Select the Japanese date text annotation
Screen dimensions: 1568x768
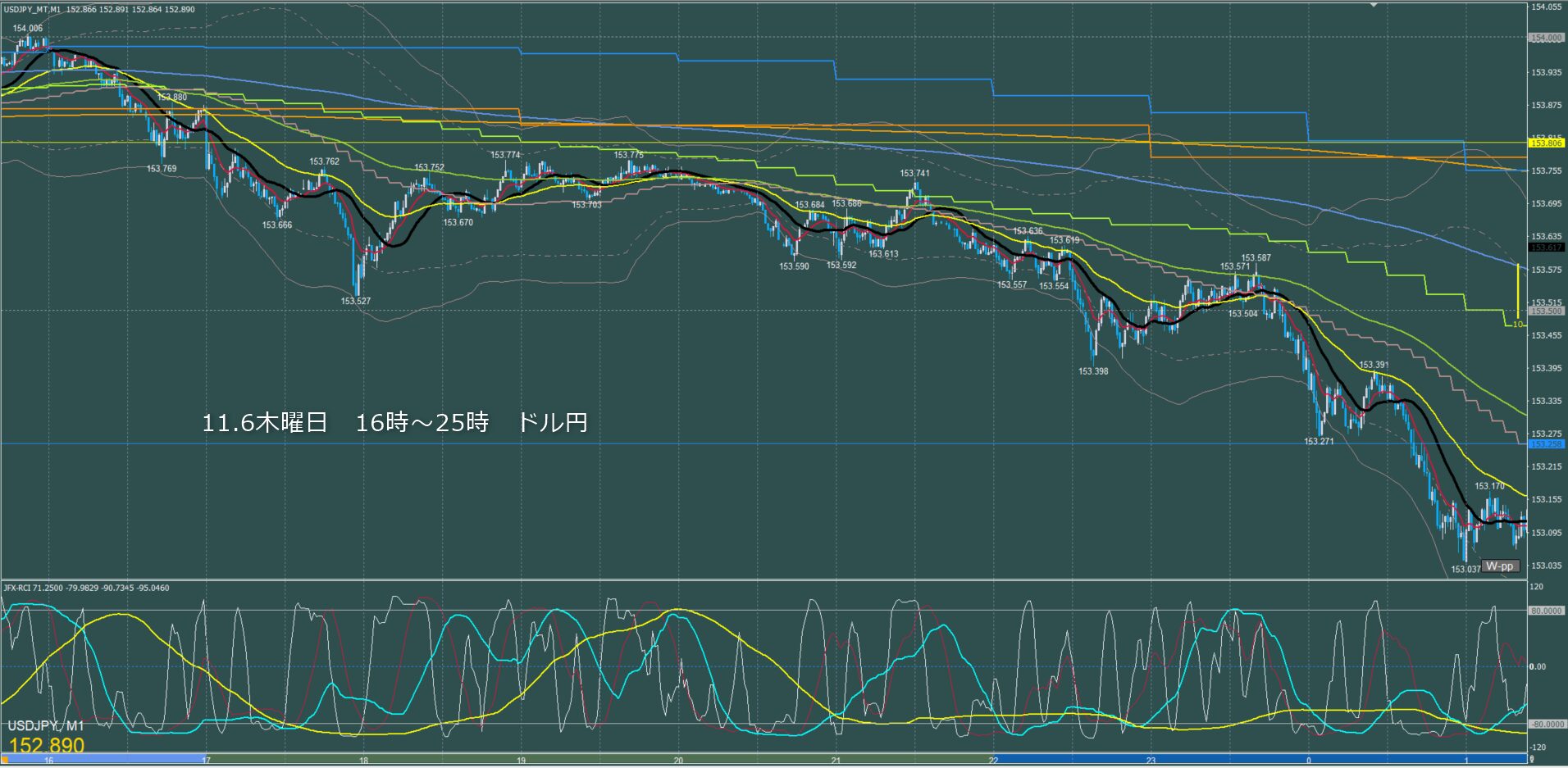(x=394, y=423)
